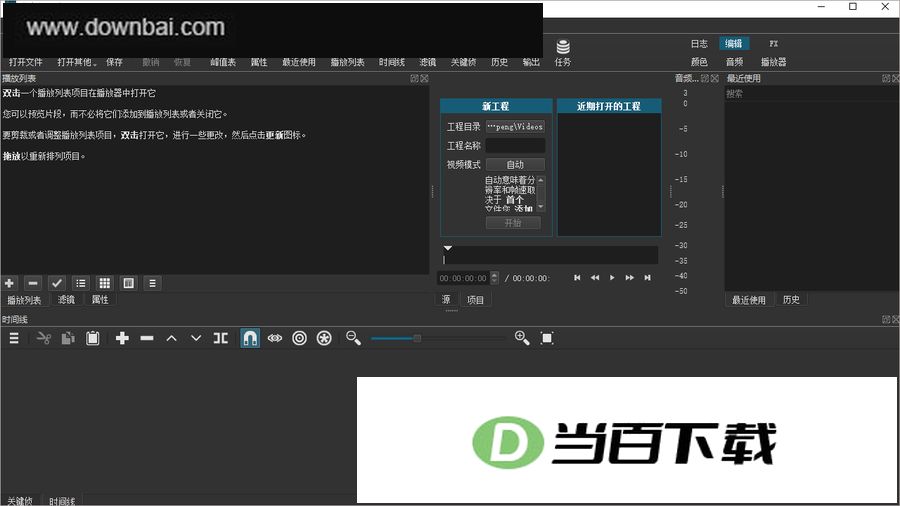Select the 播放列表 bottom tab
The image size is (900, 506).
[x=24, y=299]
